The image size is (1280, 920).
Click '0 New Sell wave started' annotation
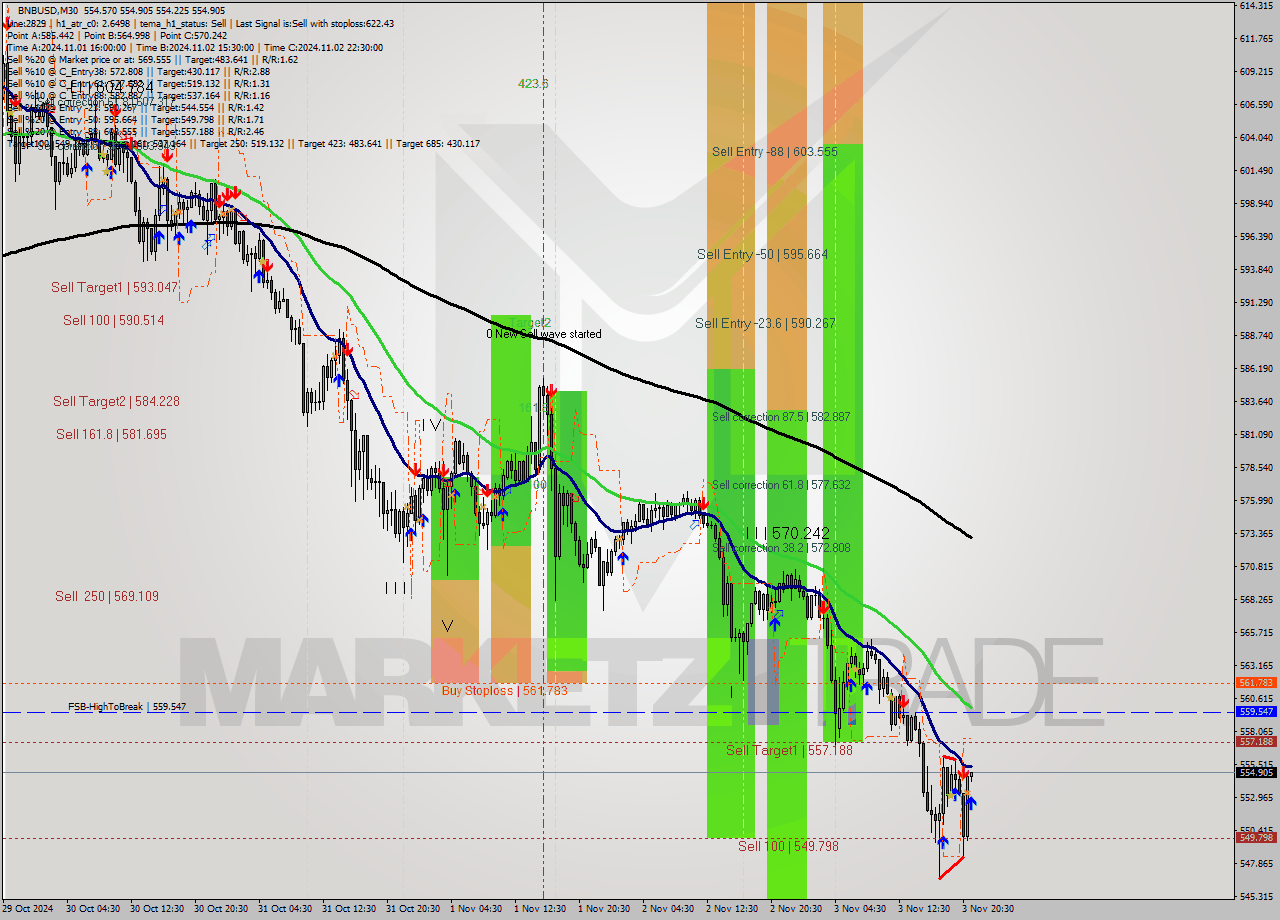[544, 334]
